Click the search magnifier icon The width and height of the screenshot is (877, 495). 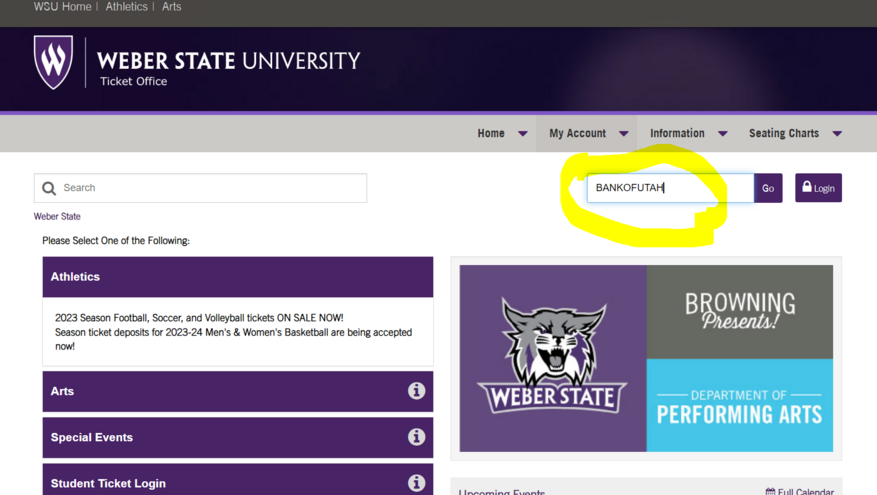click(49, 188)
